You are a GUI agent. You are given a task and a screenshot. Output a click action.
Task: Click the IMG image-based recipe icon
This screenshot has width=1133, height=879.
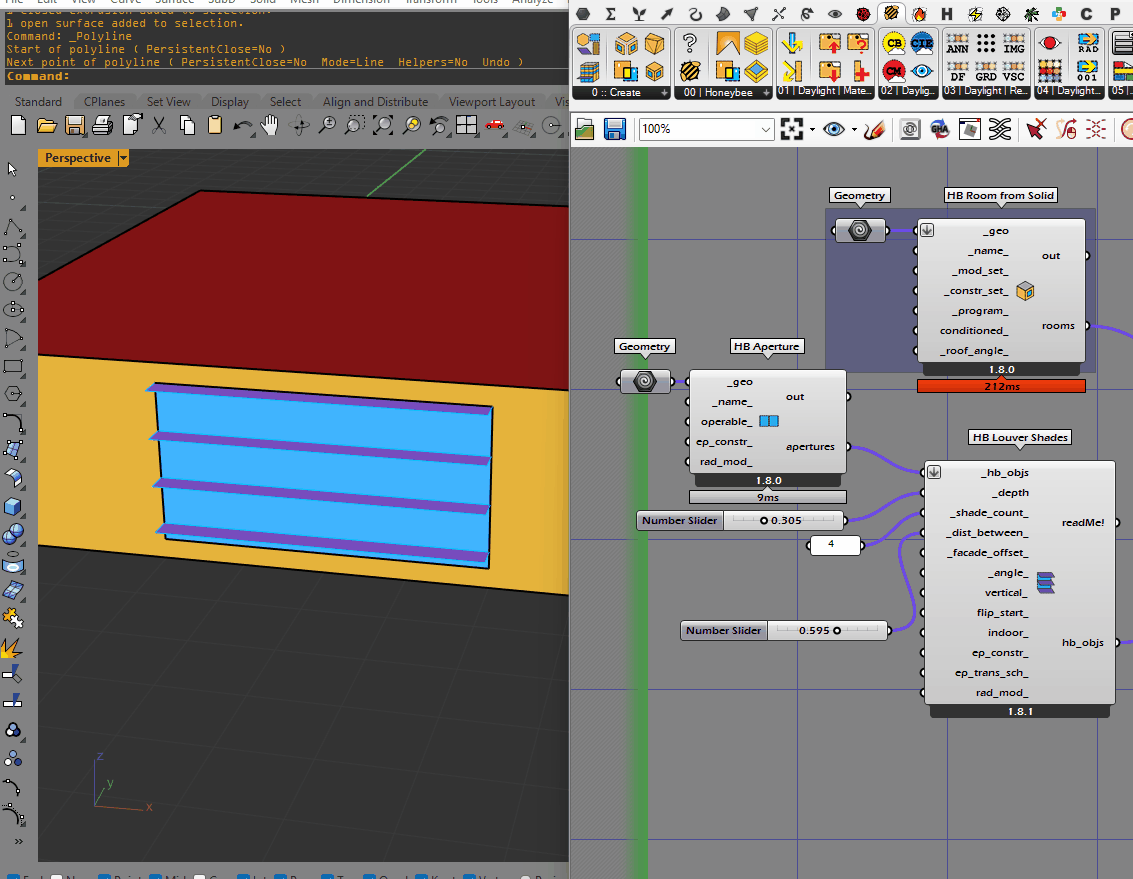[x=1014, y=43]
